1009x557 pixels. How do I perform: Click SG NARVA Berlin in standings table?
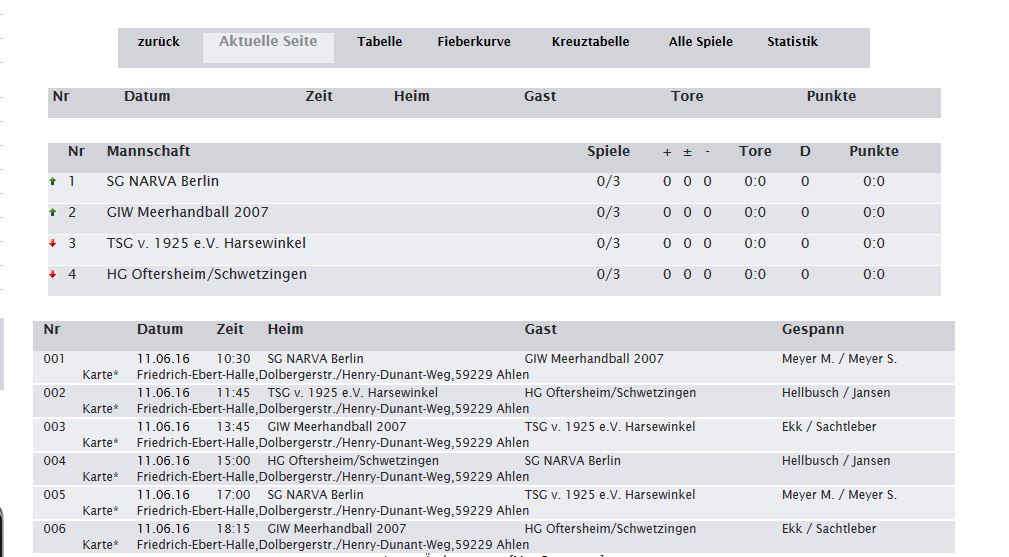(x=162, y=182)
